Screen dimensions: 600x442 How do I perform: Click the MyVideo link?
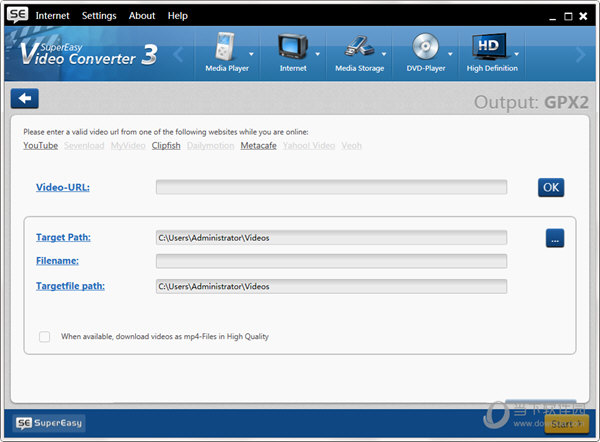click(x=128, y=146)
